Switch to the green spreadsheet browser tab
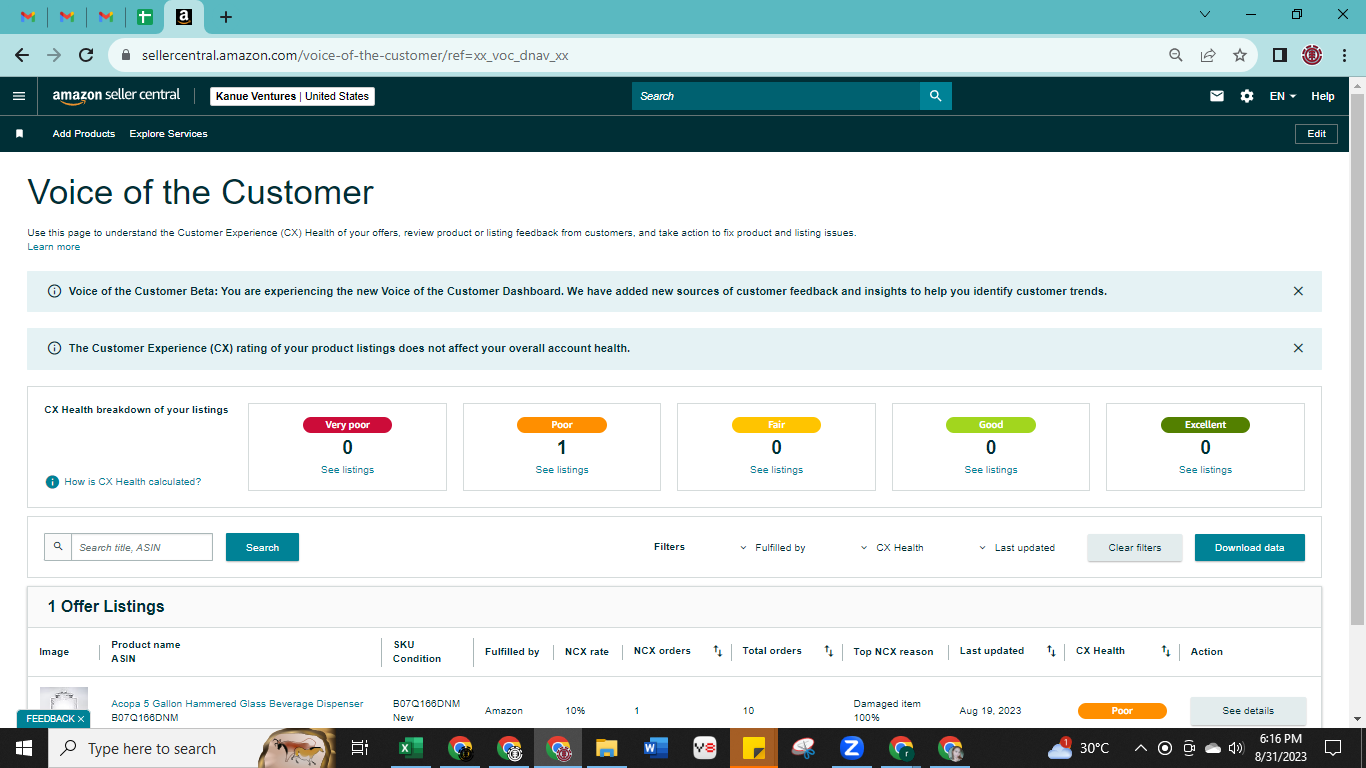 pos(145,17)
